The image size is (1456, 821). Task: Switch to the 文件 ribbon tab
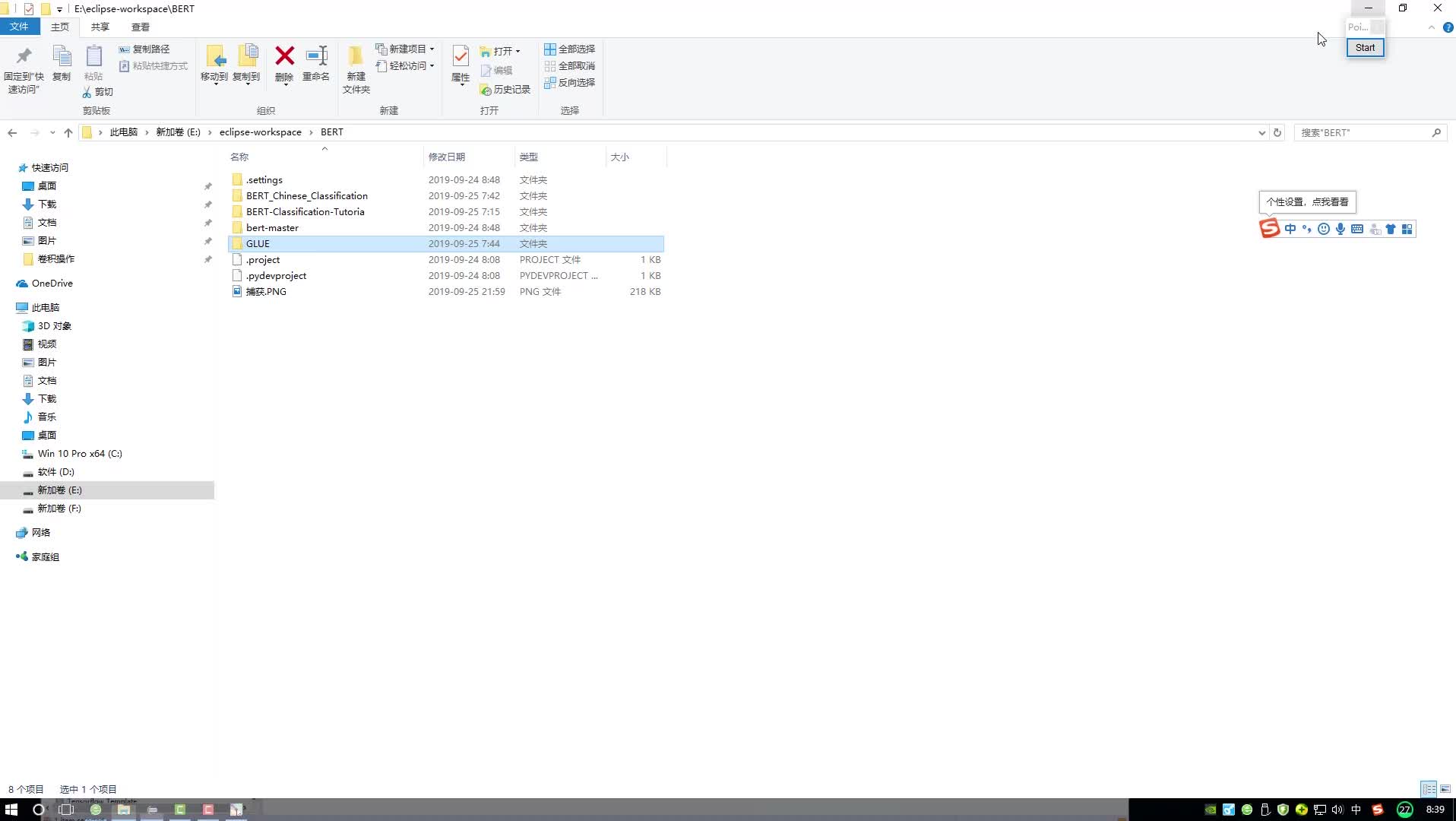pos(19,27)
